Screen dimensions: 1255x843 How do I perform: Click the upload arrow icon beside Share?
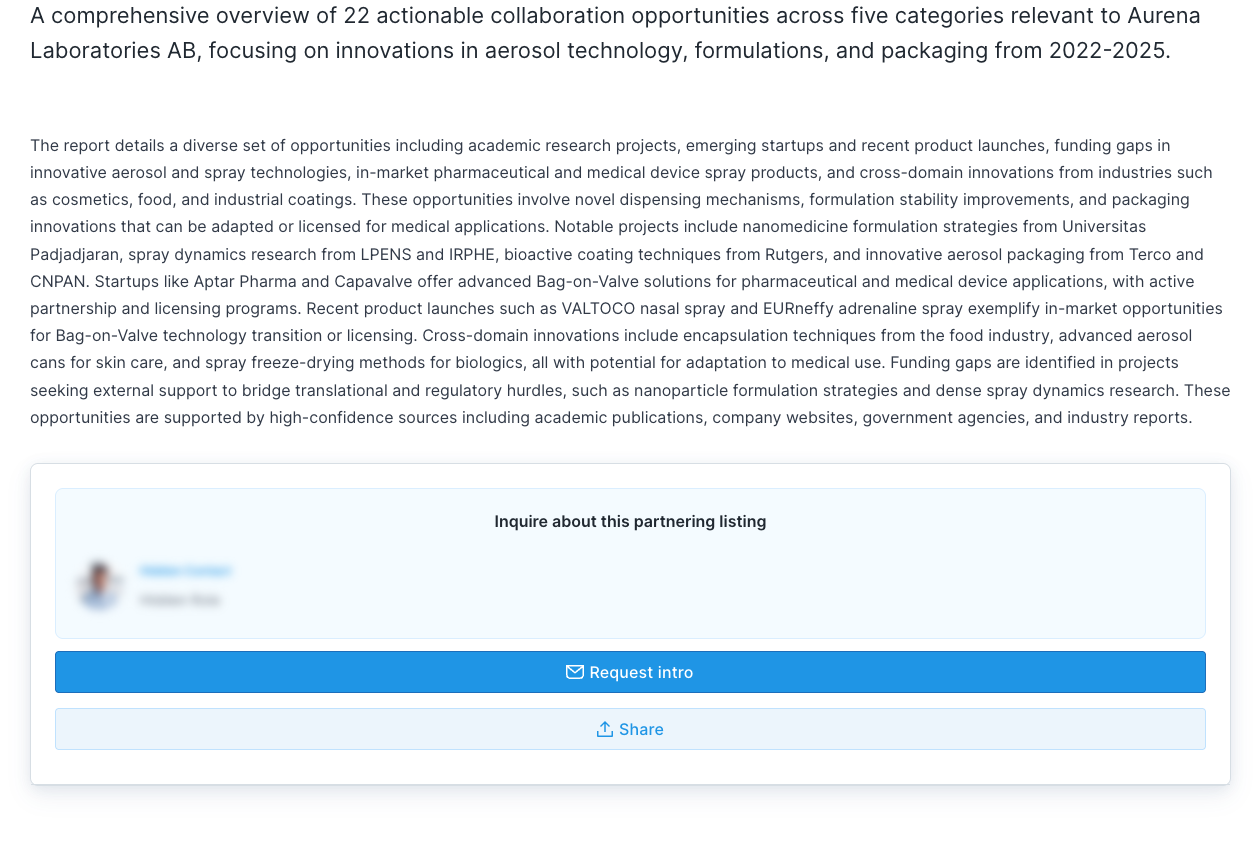tap(604, 729)
